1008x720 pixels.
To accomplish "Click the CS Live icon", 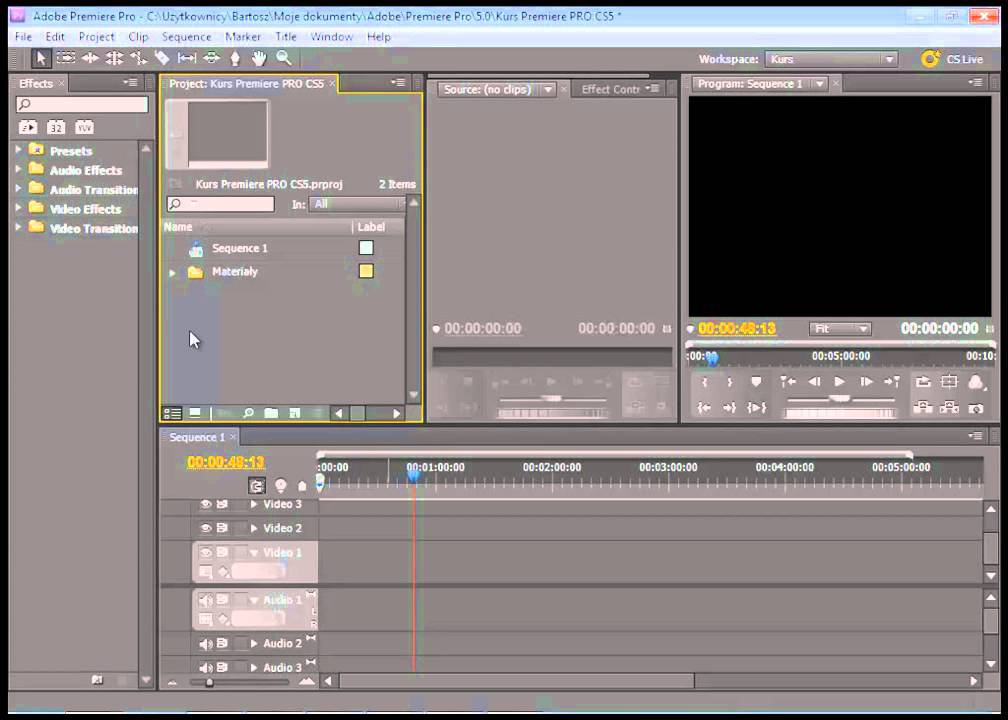I will tap(930, 59).
